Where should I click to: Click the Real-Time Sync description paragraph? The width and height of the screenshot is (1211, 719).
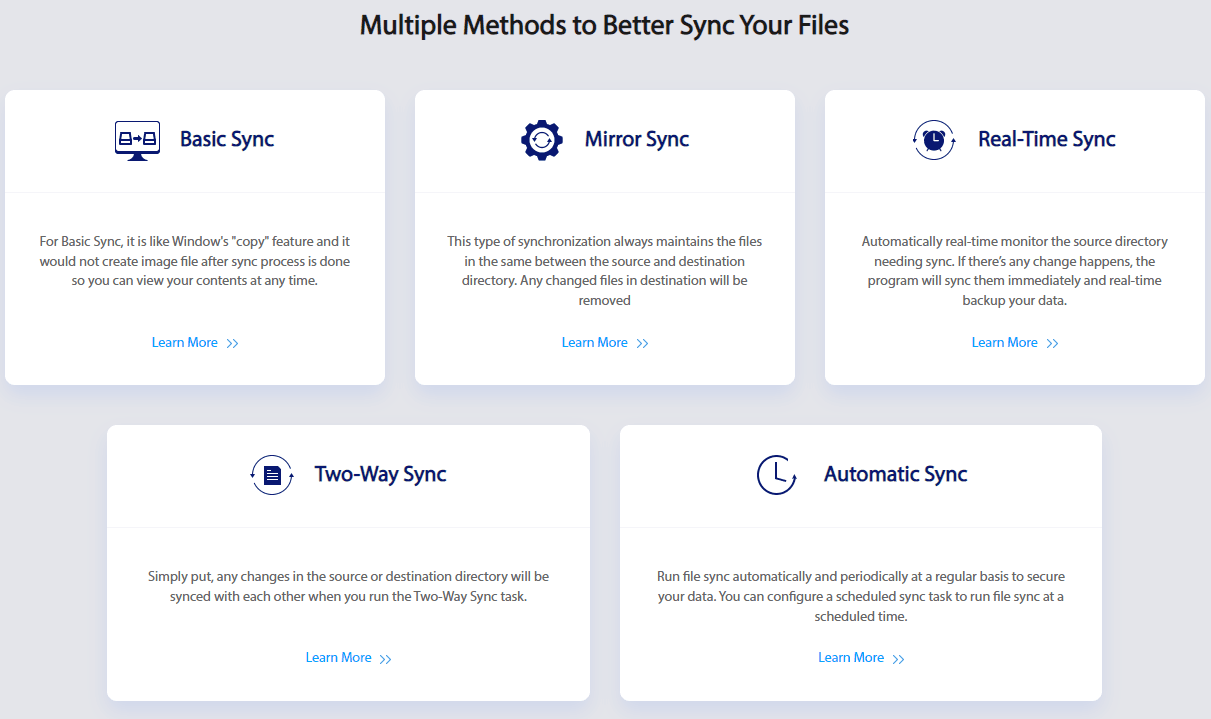coord(1015,271)
